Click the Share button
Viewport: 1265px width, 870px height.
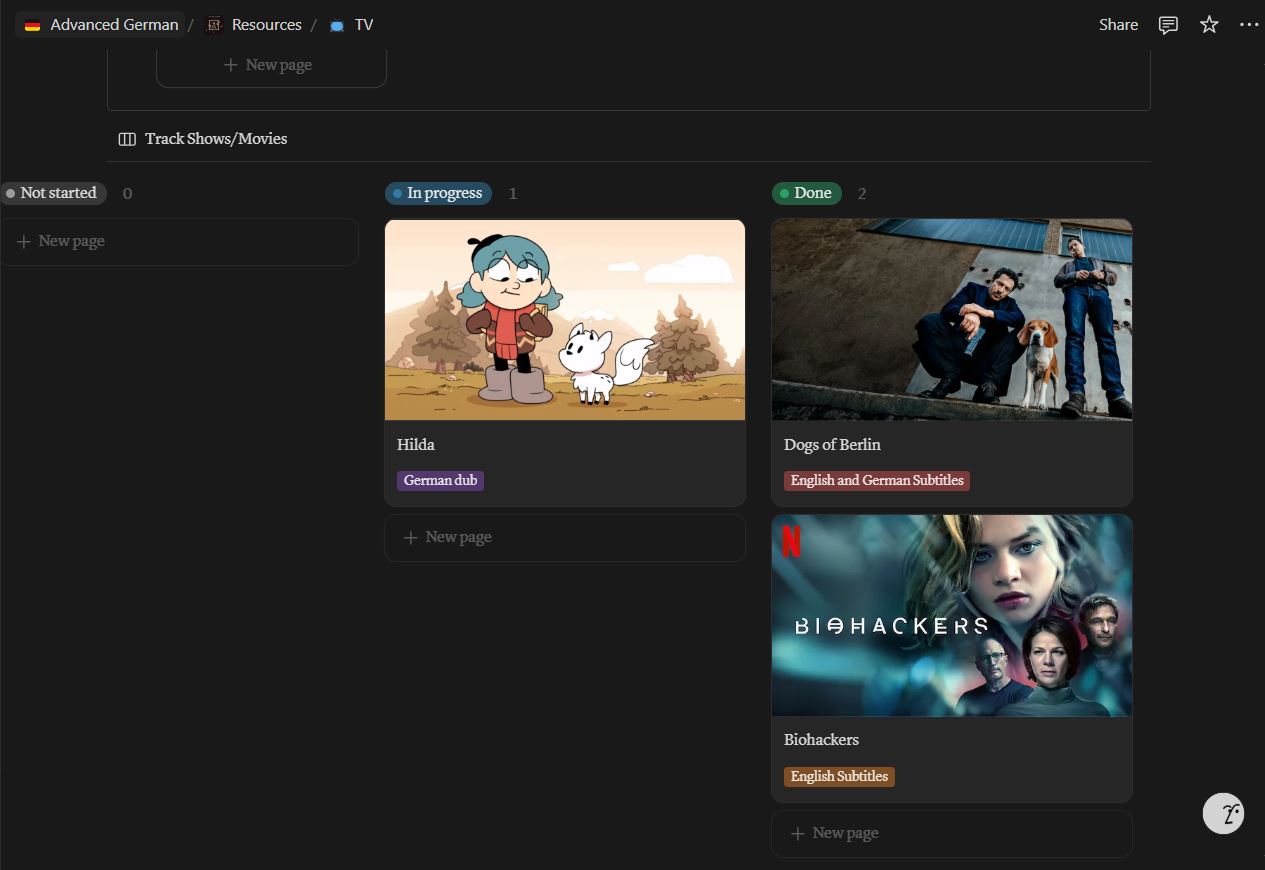[1118, 25]
